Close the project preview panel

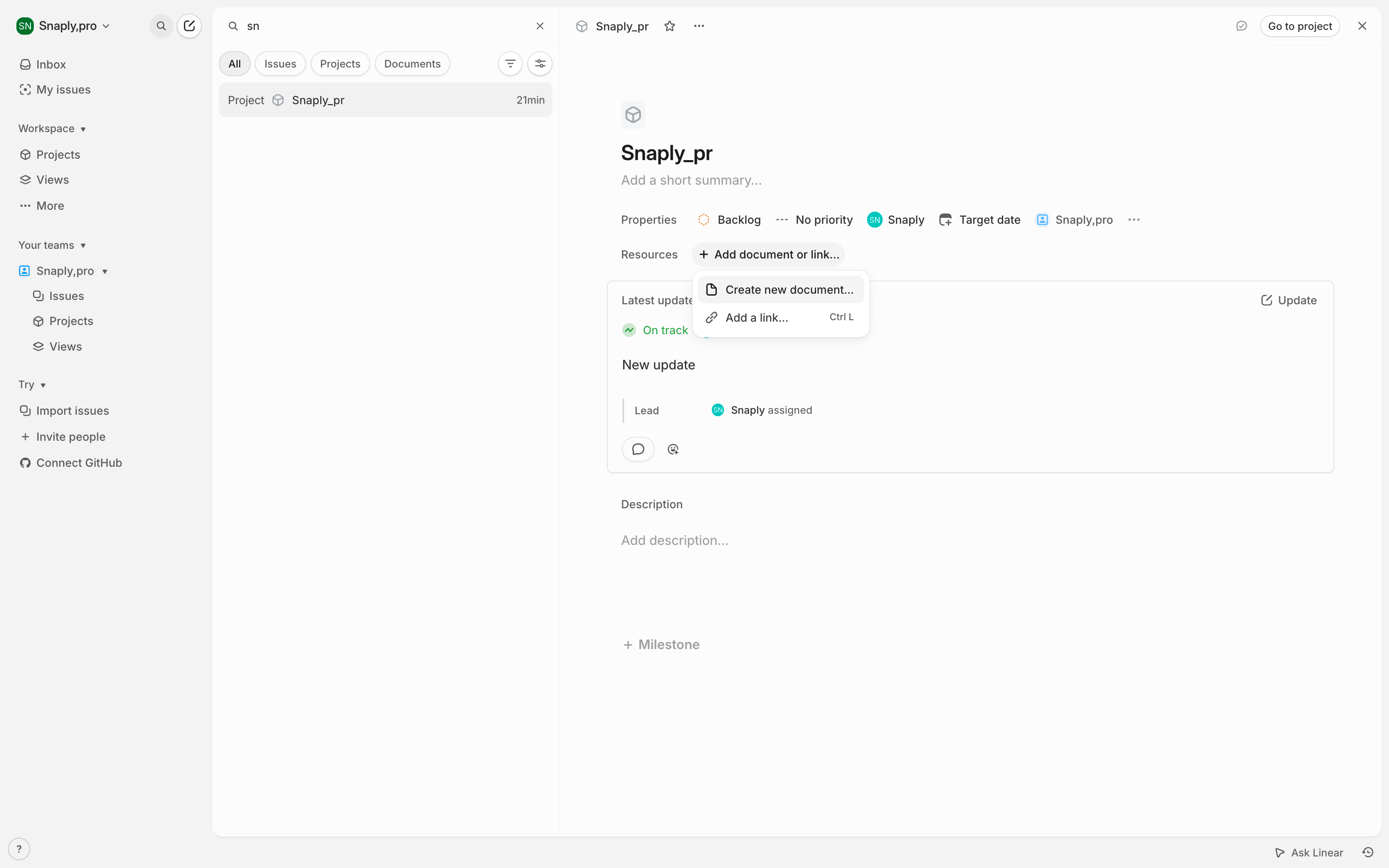(x=1362, y=26)
